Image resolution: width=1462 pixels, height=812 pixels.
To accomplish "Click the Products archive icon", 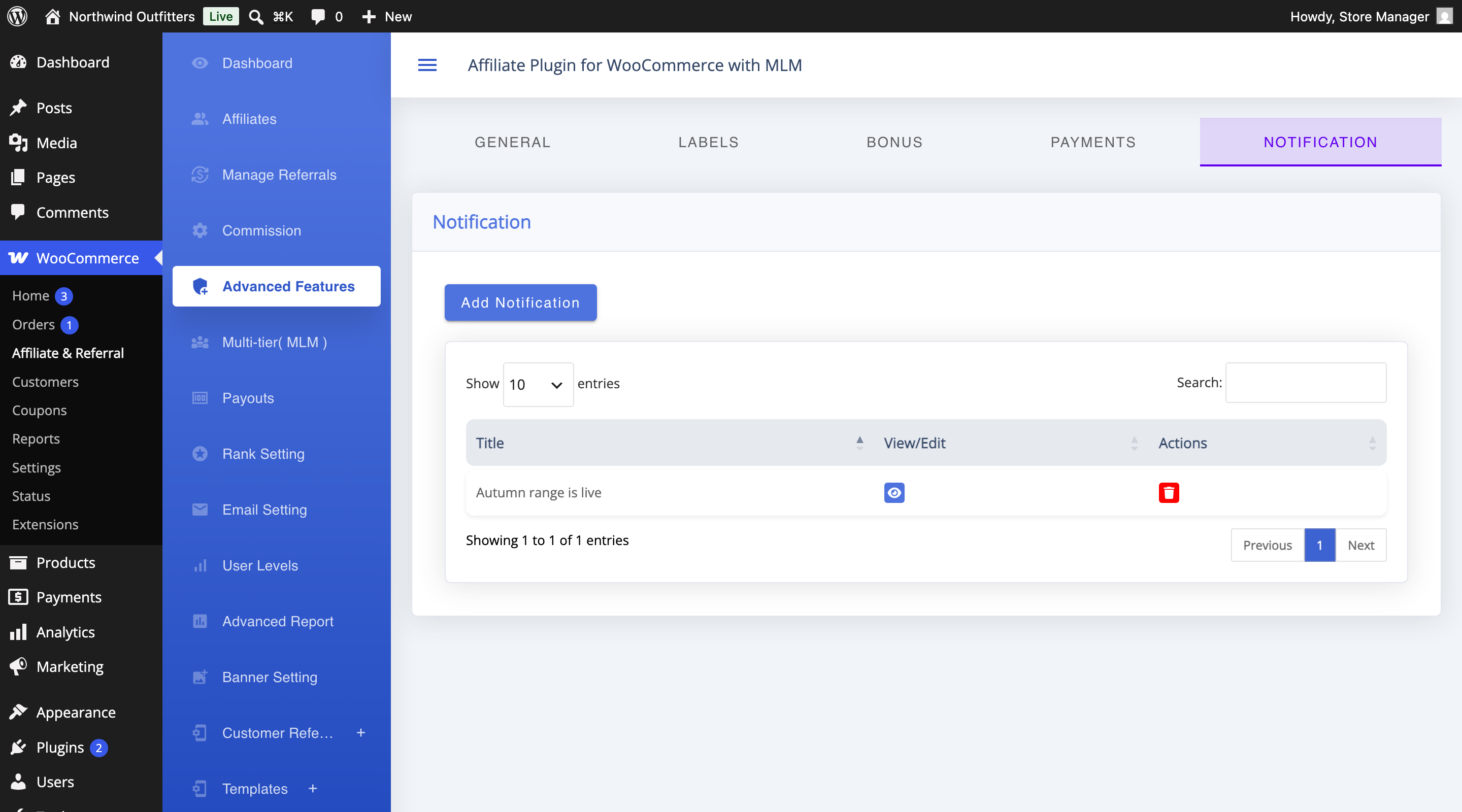I will coord(18,562).
